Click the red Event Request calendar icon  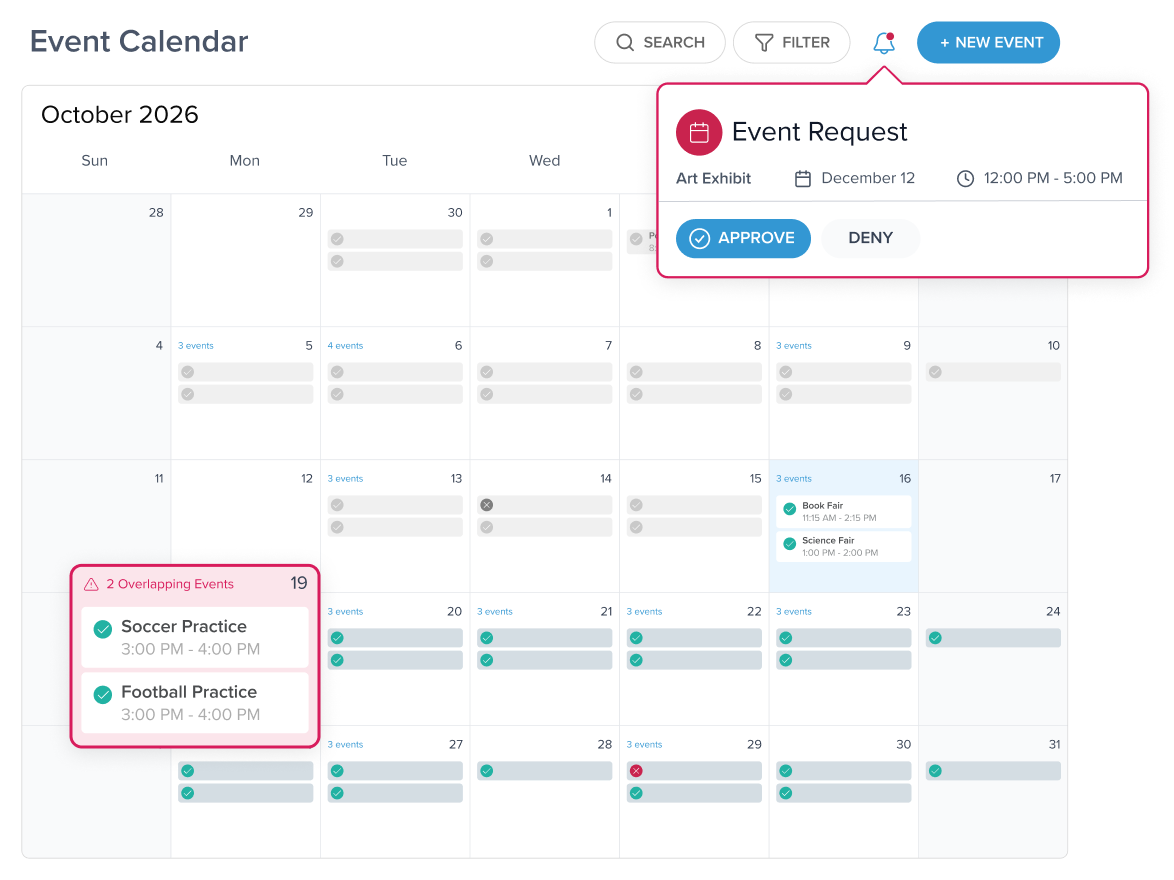(x=699, y=133)
